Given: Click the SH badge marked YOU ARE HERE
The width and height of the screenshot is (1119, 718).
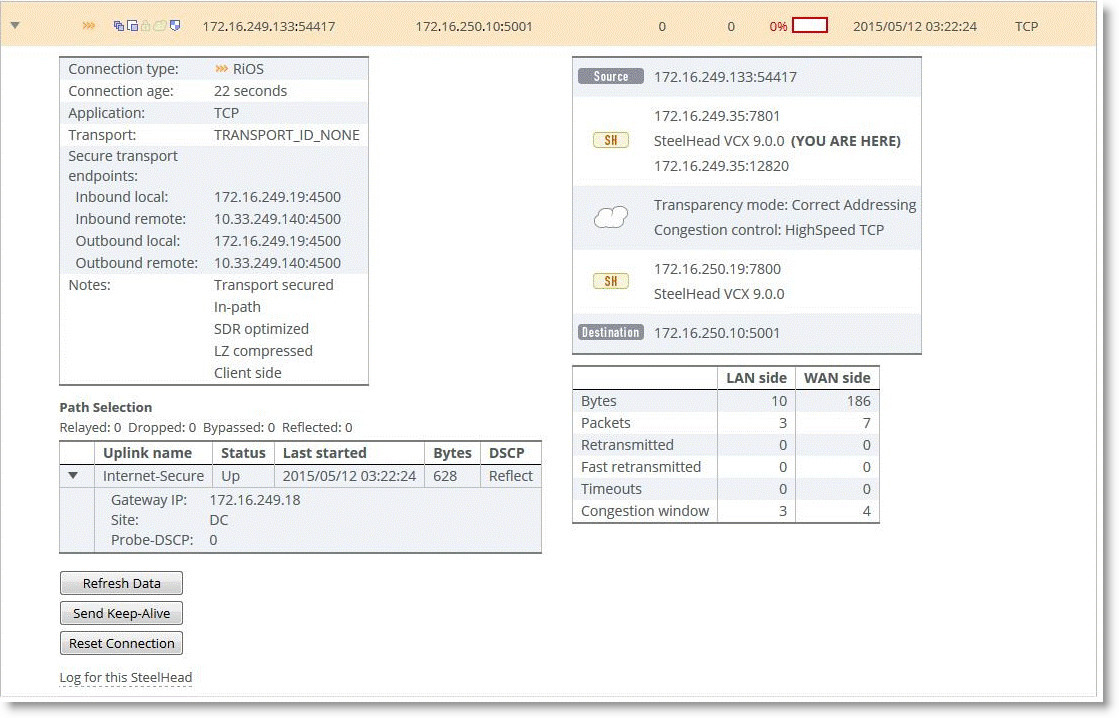Looking at the screenshot, I should click(610, 141).
